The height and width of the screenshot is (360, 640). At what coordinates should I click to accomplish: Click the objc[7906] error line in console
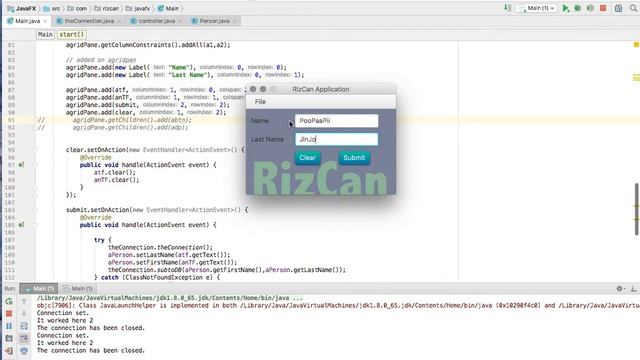338,306
